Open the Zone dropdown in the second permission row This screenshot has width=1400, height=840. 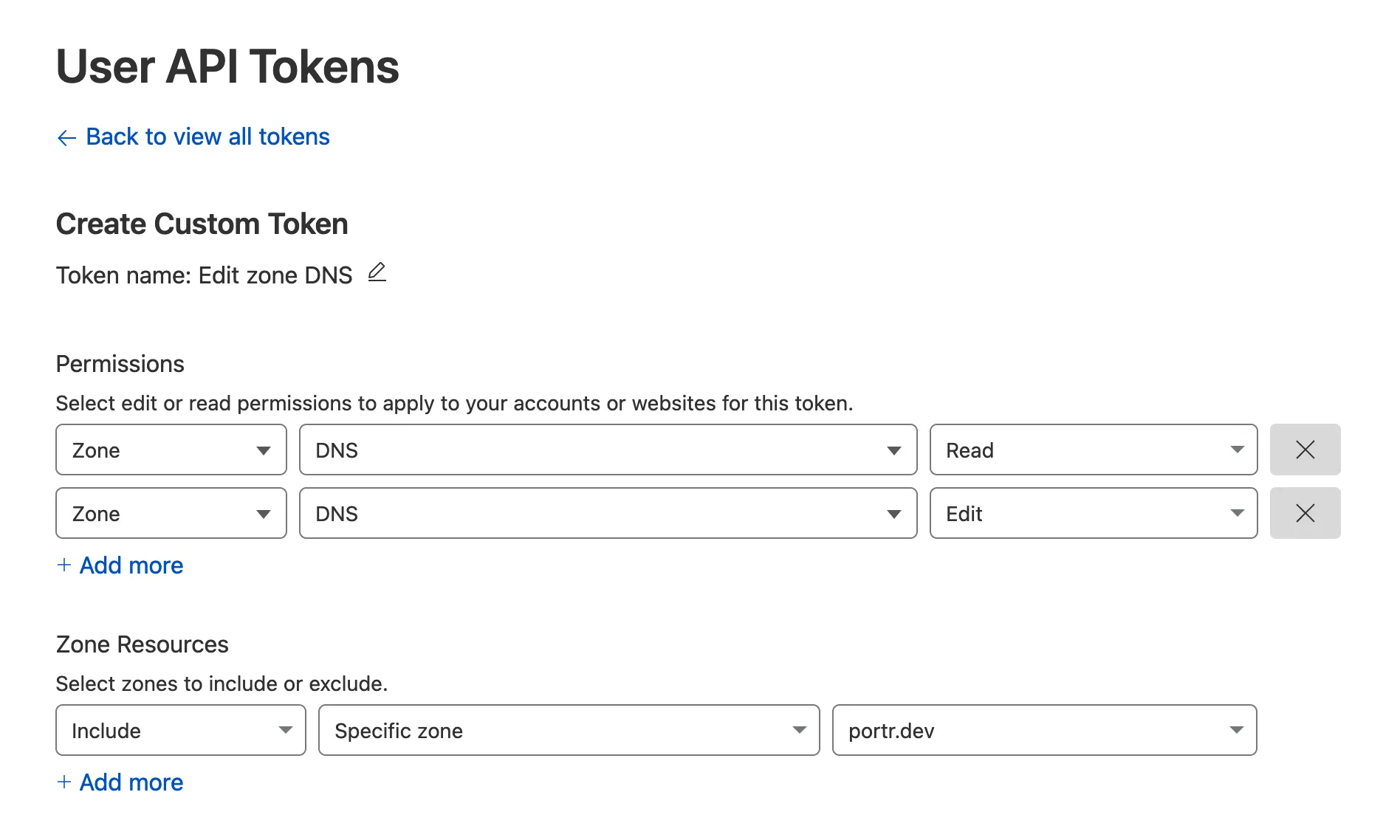pos(171,513)
